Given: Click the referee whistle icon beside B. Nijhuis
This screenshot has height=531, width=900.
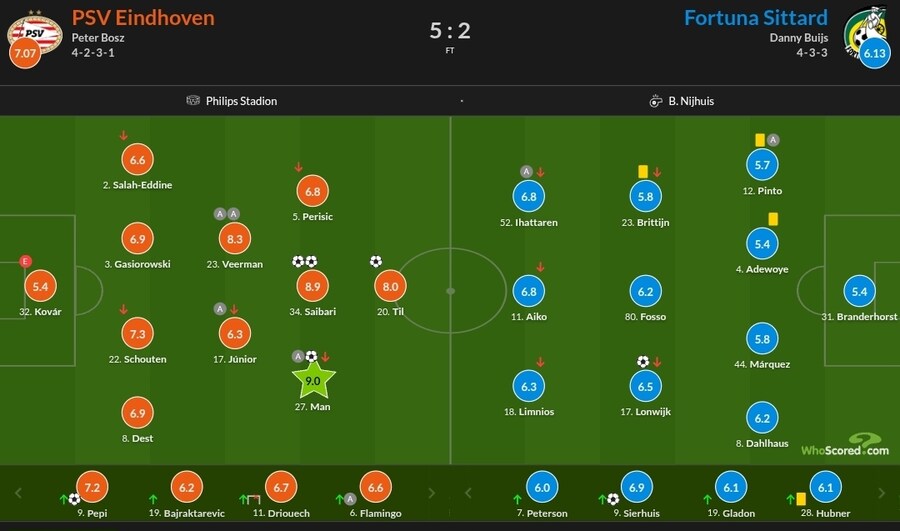Looking at the screenshot, I should (x=656, y=101).
